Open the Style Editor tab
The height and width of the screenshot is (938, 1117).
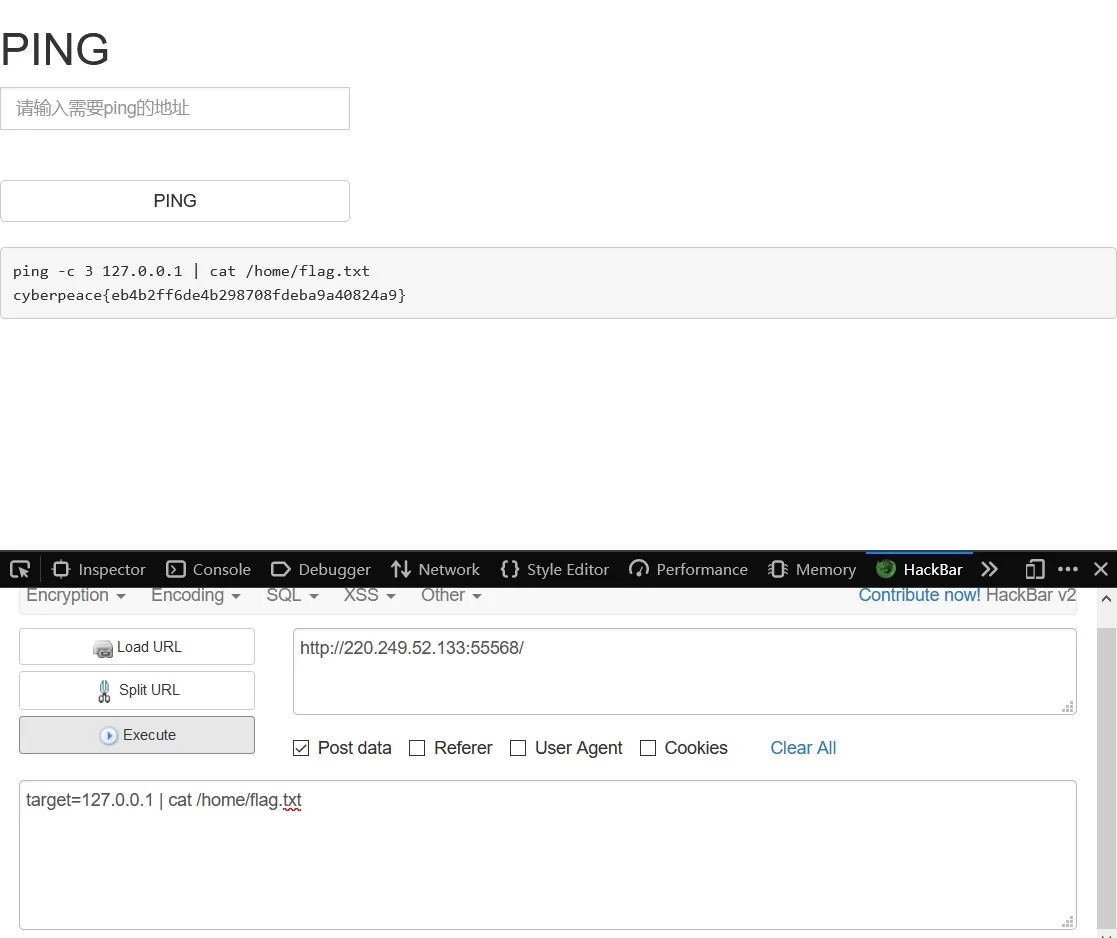(554, 569)
